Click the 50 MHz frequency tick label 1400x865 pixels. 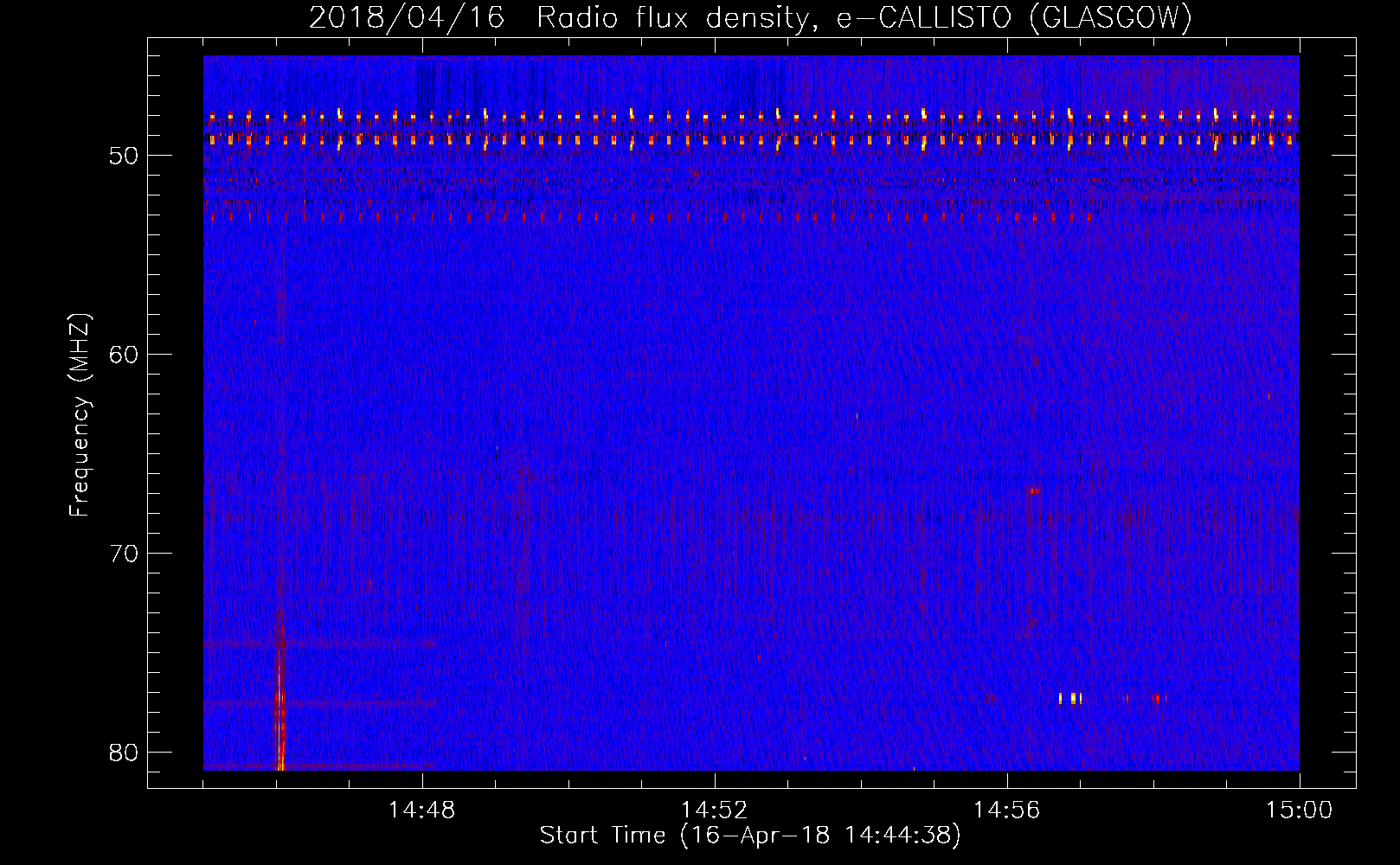(x=124, y=156)
